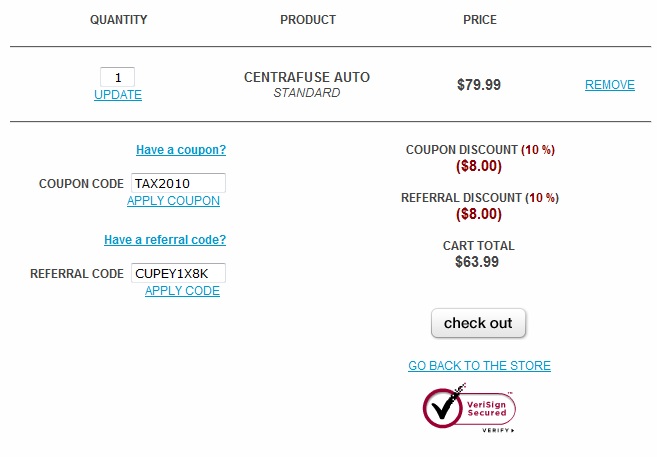Click the coupon code field containing TAX2010
This screenshot has width=657, height=457.
(x=178, y=183)
